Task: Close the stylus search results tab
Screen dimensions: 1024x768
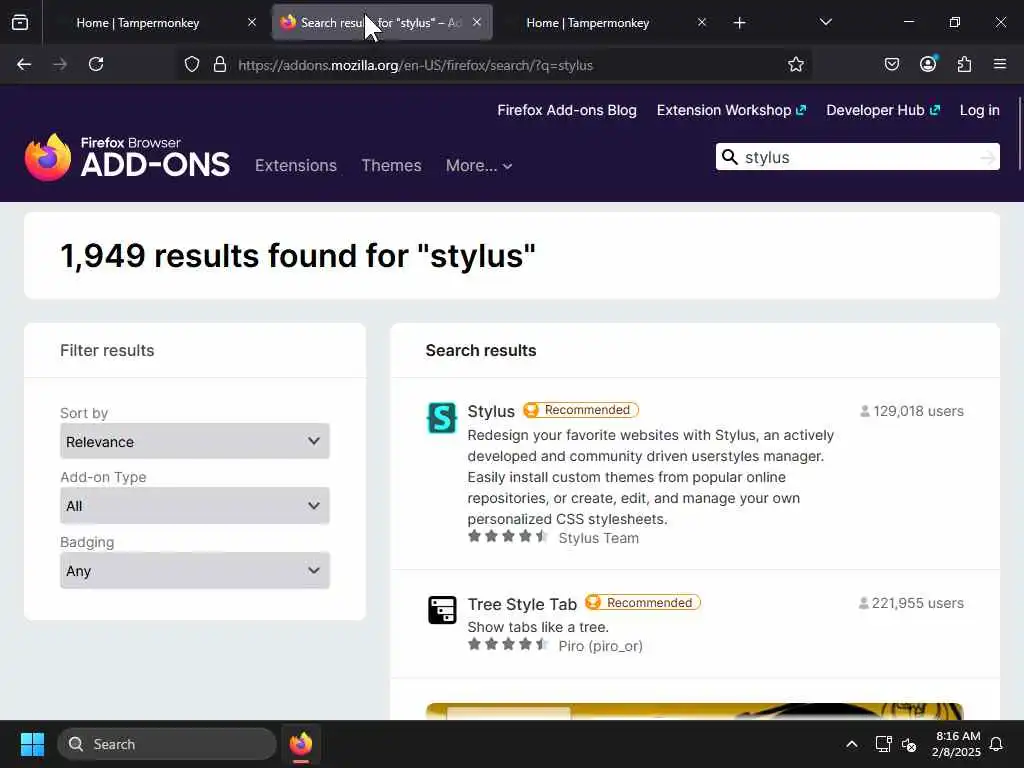Action: point(477,22)
